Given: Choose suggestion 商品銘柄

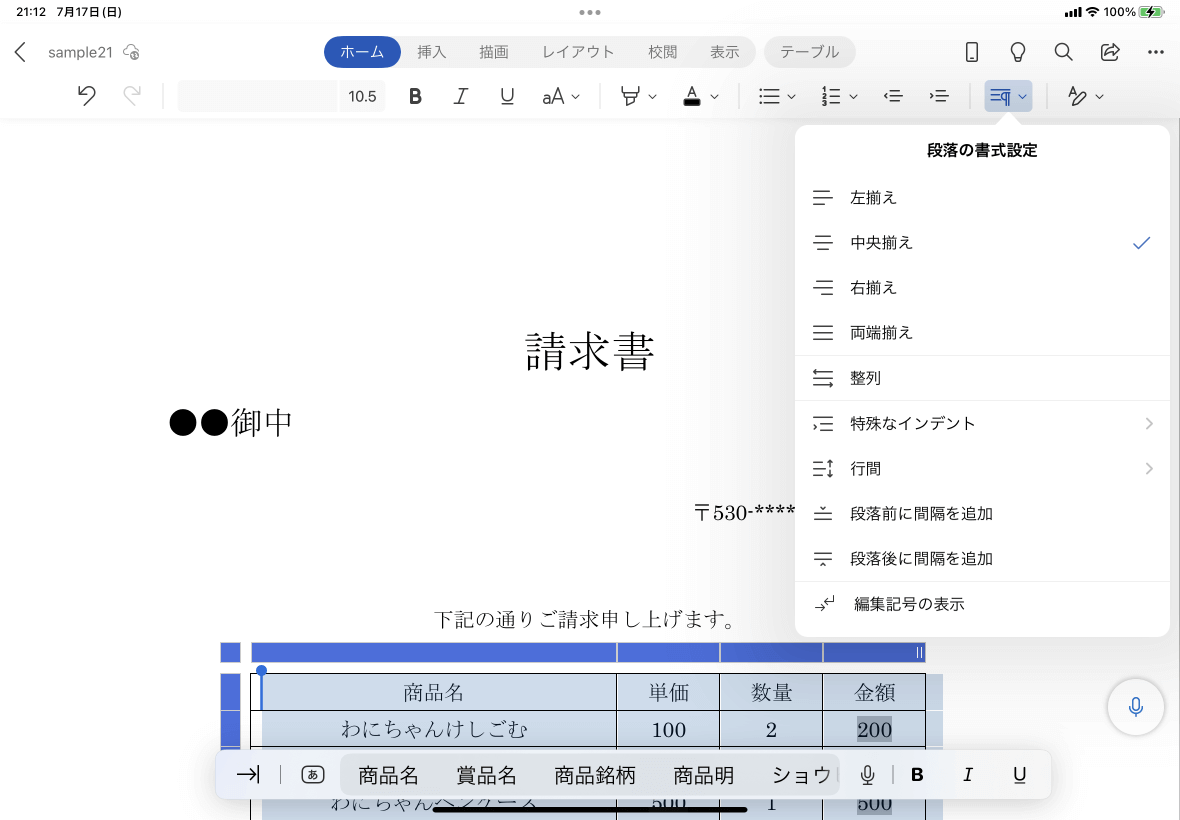Looking at the screenshot, I should (x=595, y=775).
